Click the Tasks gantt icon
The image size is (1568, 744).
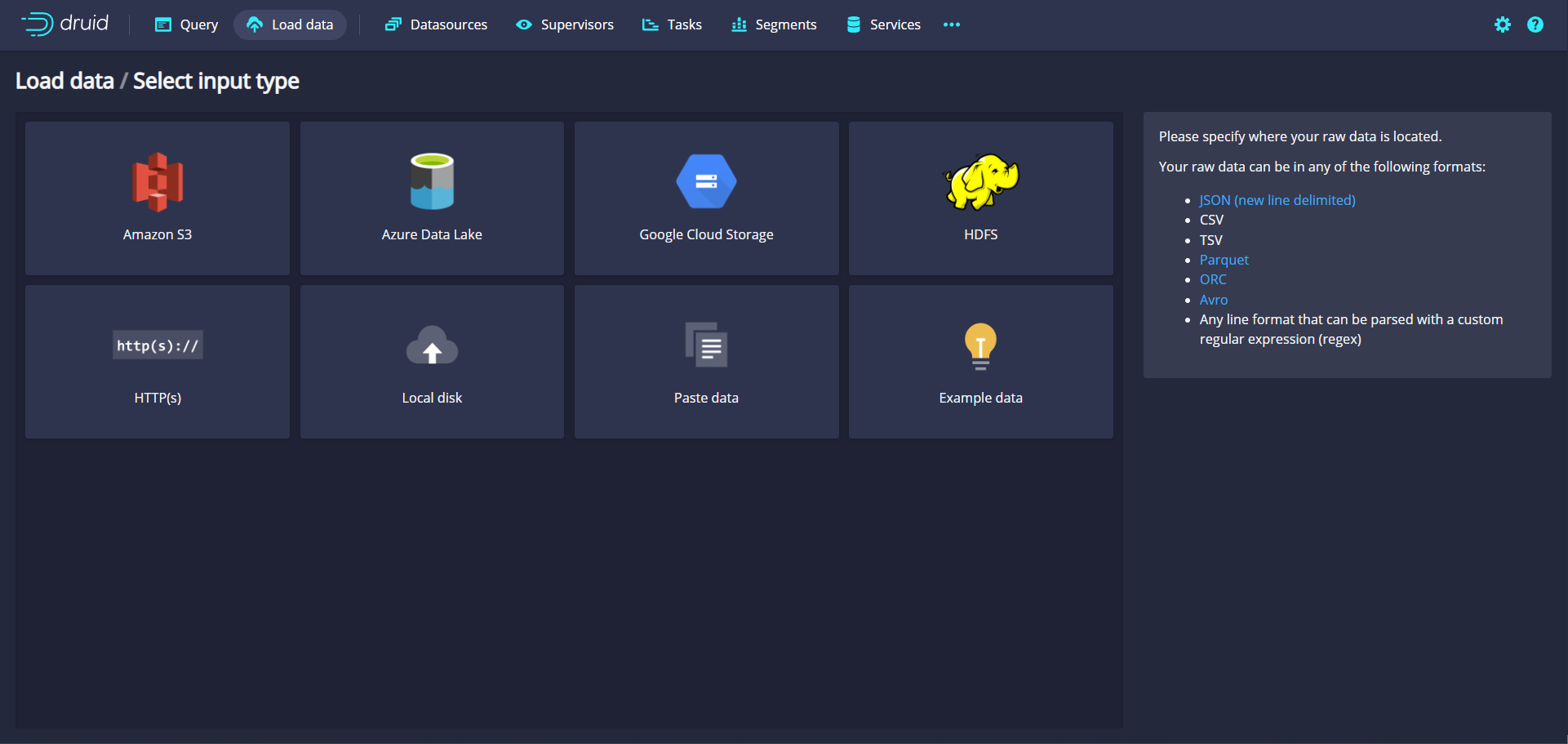tap(651, 25)
